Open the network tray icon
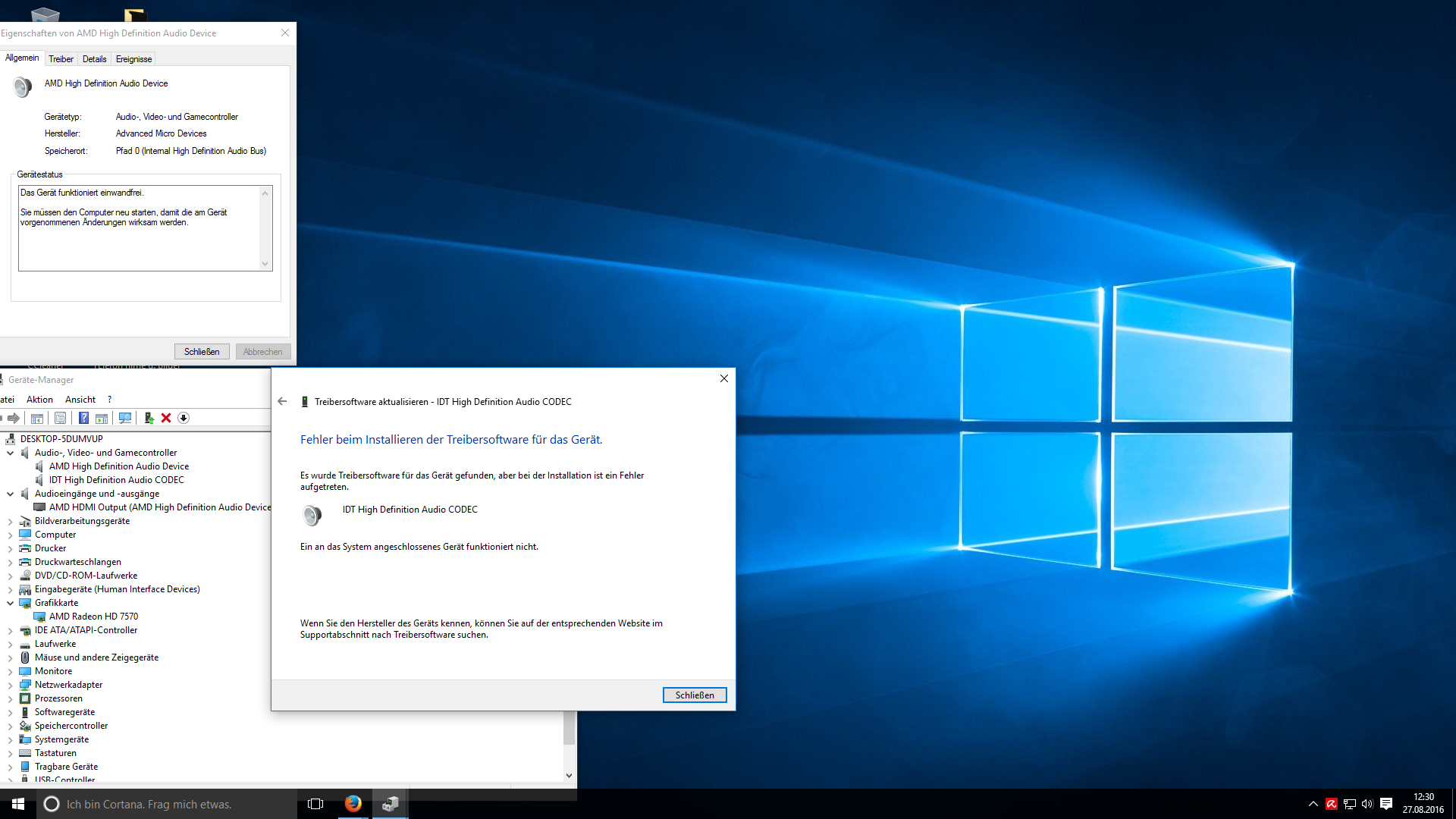1456x819 pixels. [x=1350, y=804]
